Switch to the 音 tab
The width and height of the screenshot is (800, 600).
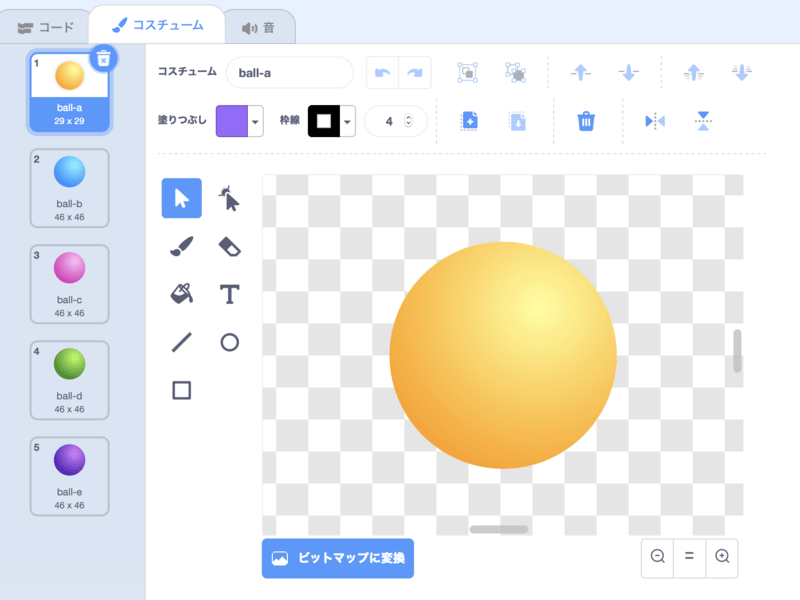(x=258, y=27)
